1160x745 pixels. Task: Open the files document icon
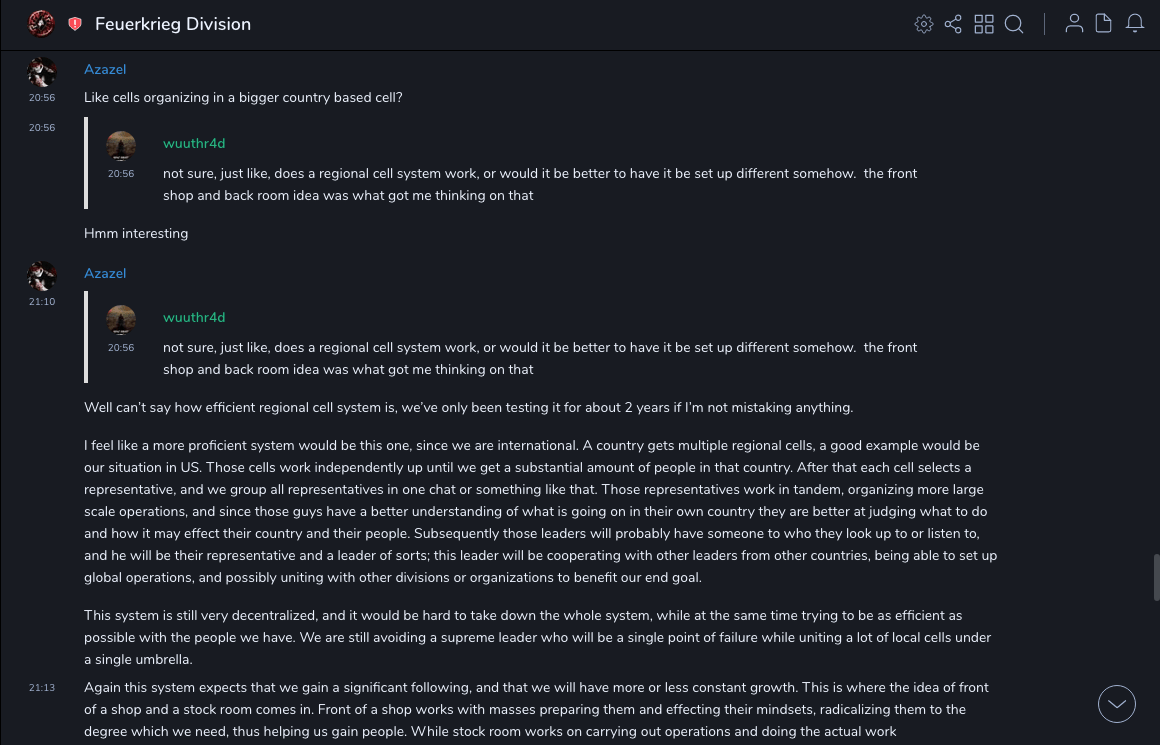1104,23
